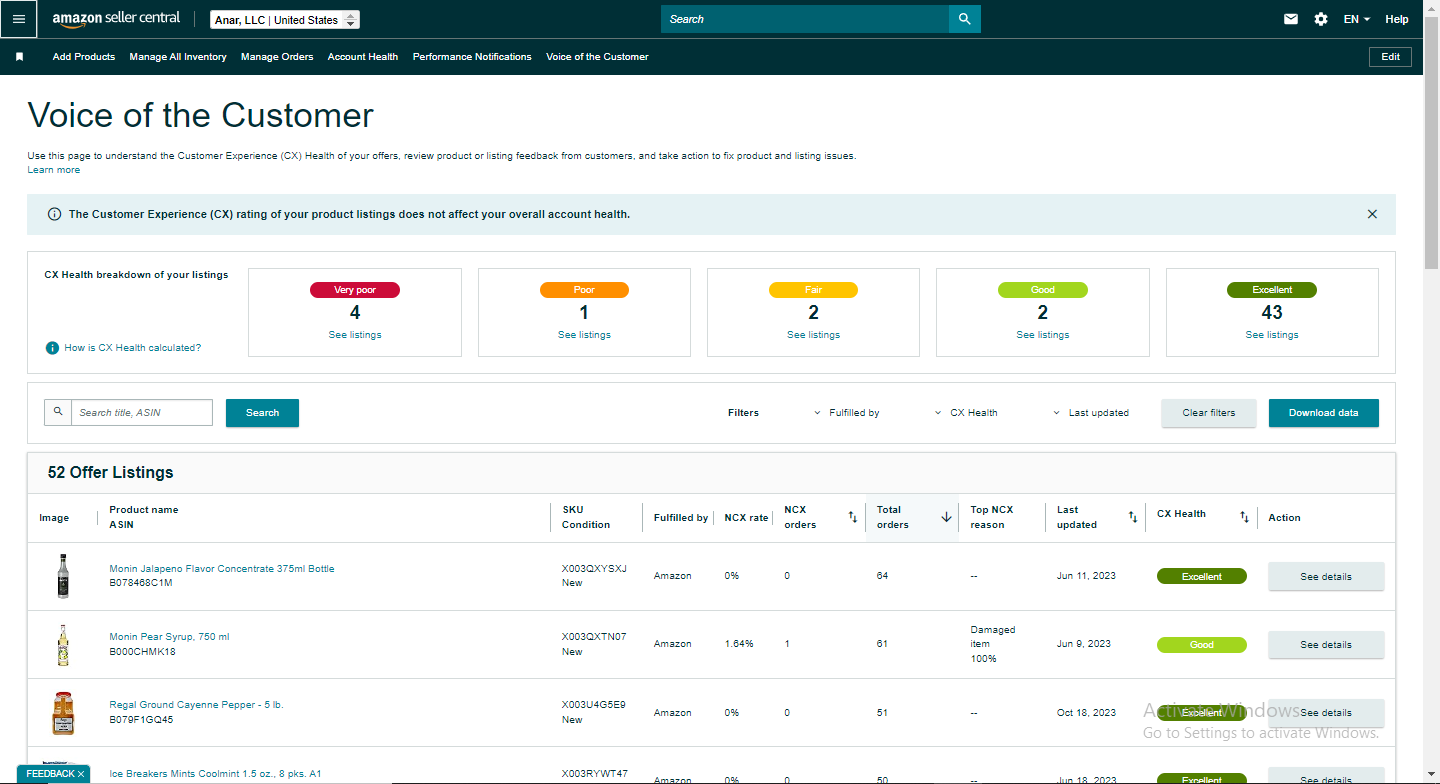
Task: Click the Search title, ASIN input field
Action: click(x=142, y=412)
